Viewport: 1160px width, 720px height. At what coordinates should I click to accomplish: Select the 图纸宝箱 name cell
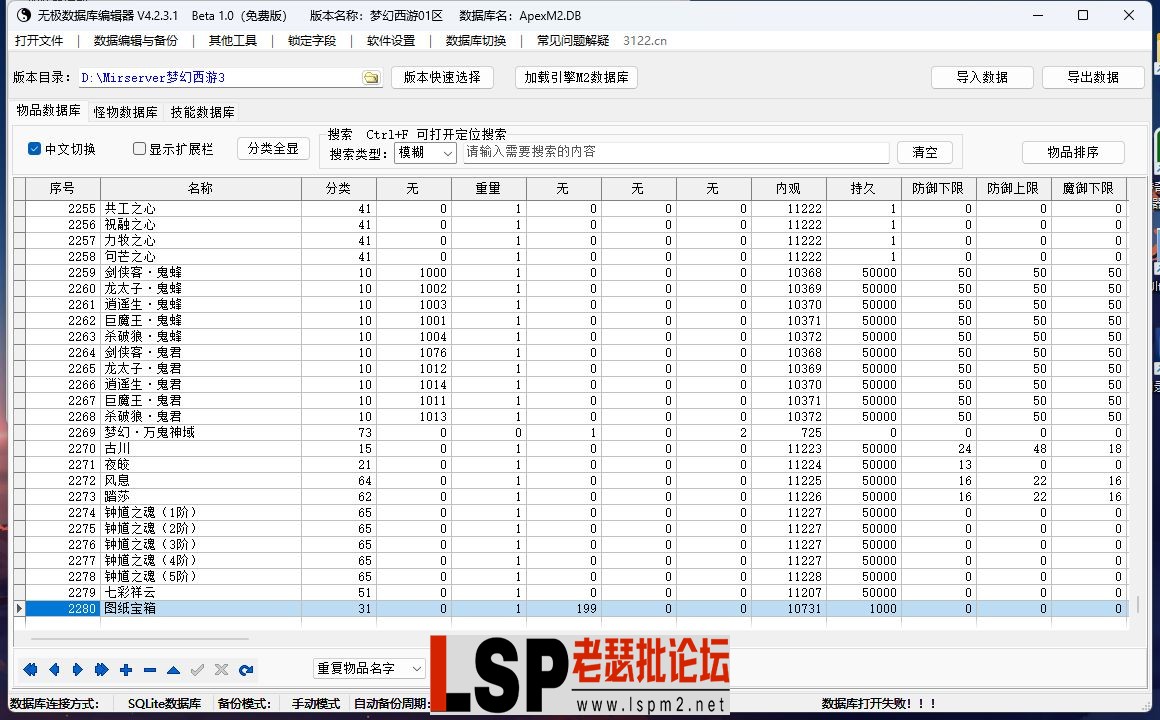click(200, 608)
